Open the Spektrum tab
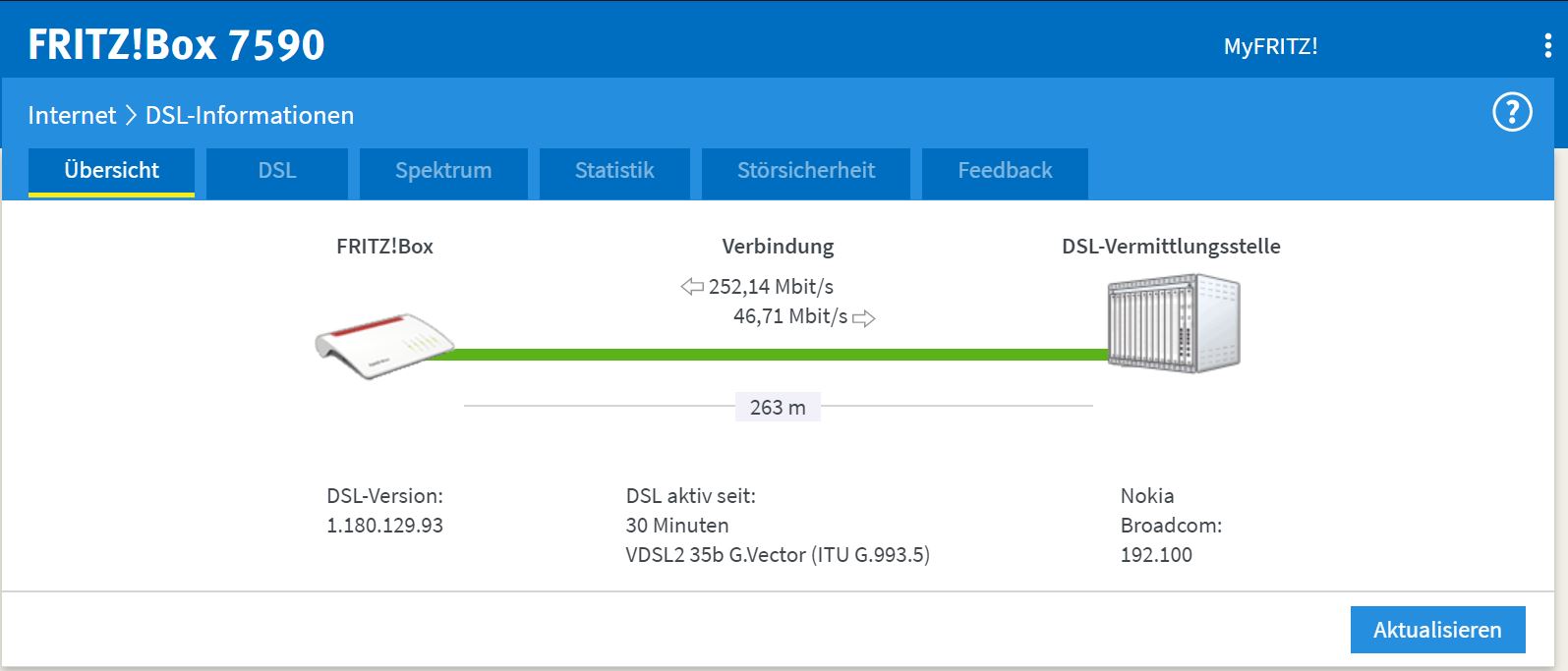 (443, 173)
